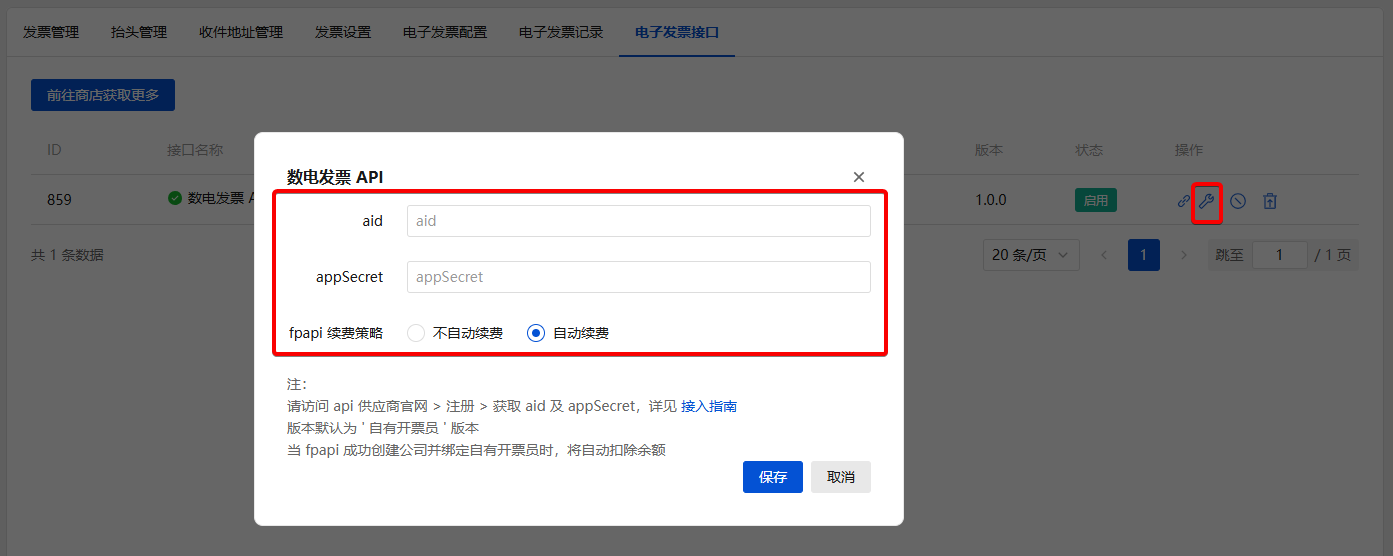Image resolution: width=1393 pixels, height=556 pixels.
Task: Click page number 1 button
Action: tap(1144, 255)
